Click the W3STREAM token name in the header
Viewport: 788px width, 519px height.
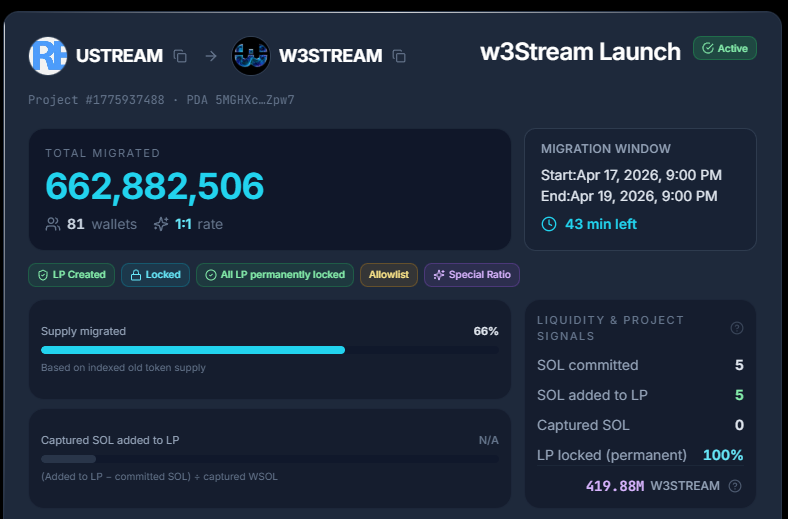(x=331, y=56)
